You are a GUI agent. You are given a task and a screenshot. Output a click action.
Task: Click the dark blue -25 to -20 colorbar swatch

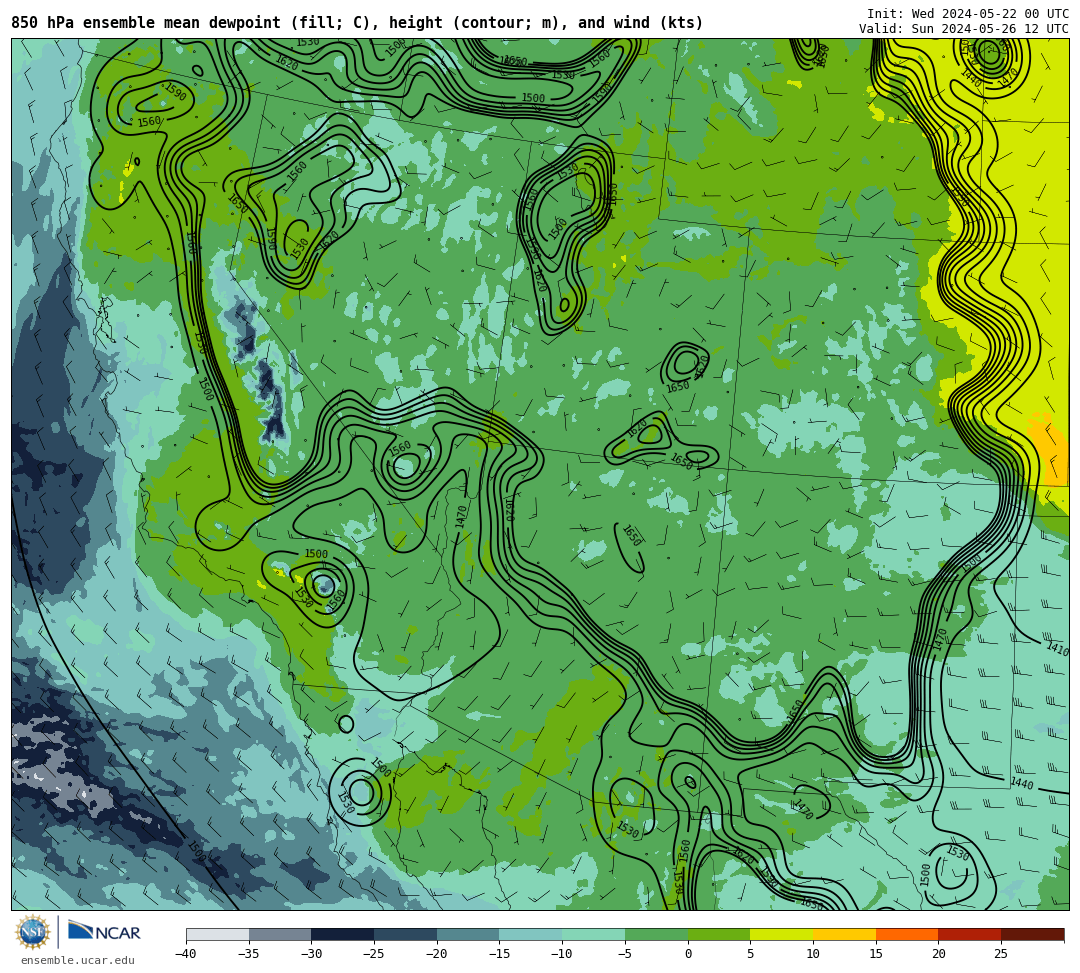click(406, 934)
